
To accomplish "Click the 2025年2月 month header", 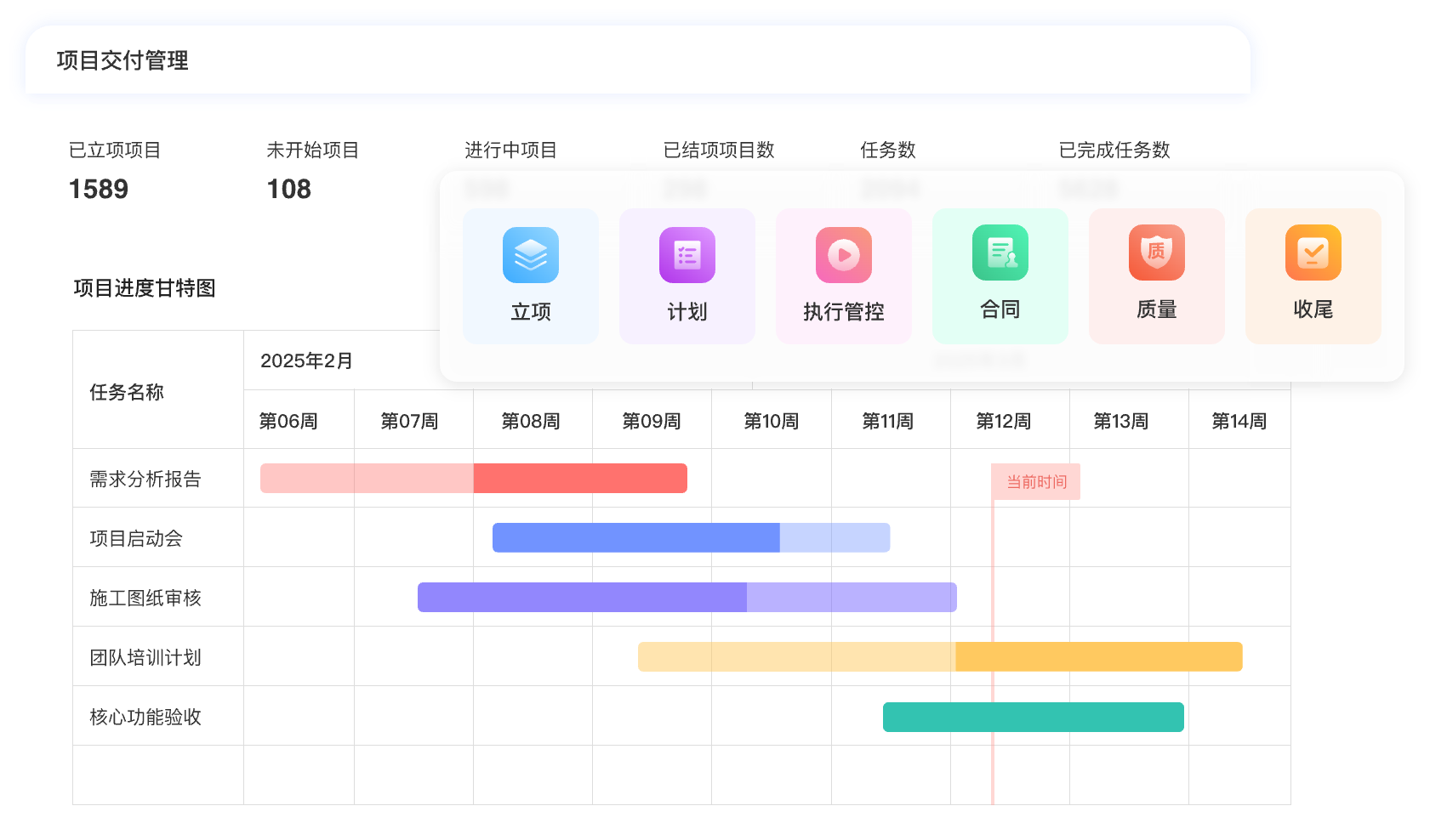I will 306,360.
